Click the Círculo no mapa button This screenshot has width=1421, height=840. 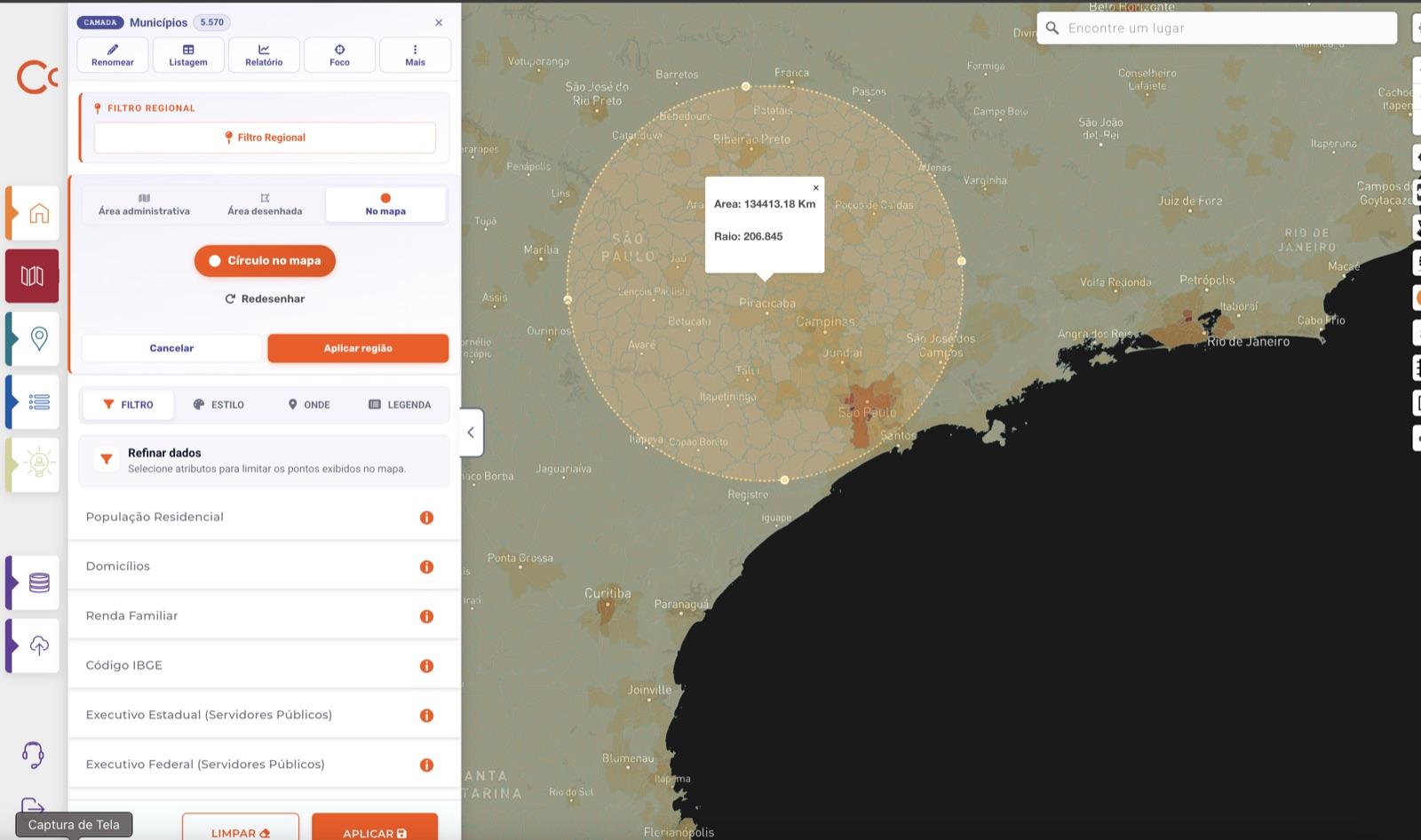click(265, 261)
